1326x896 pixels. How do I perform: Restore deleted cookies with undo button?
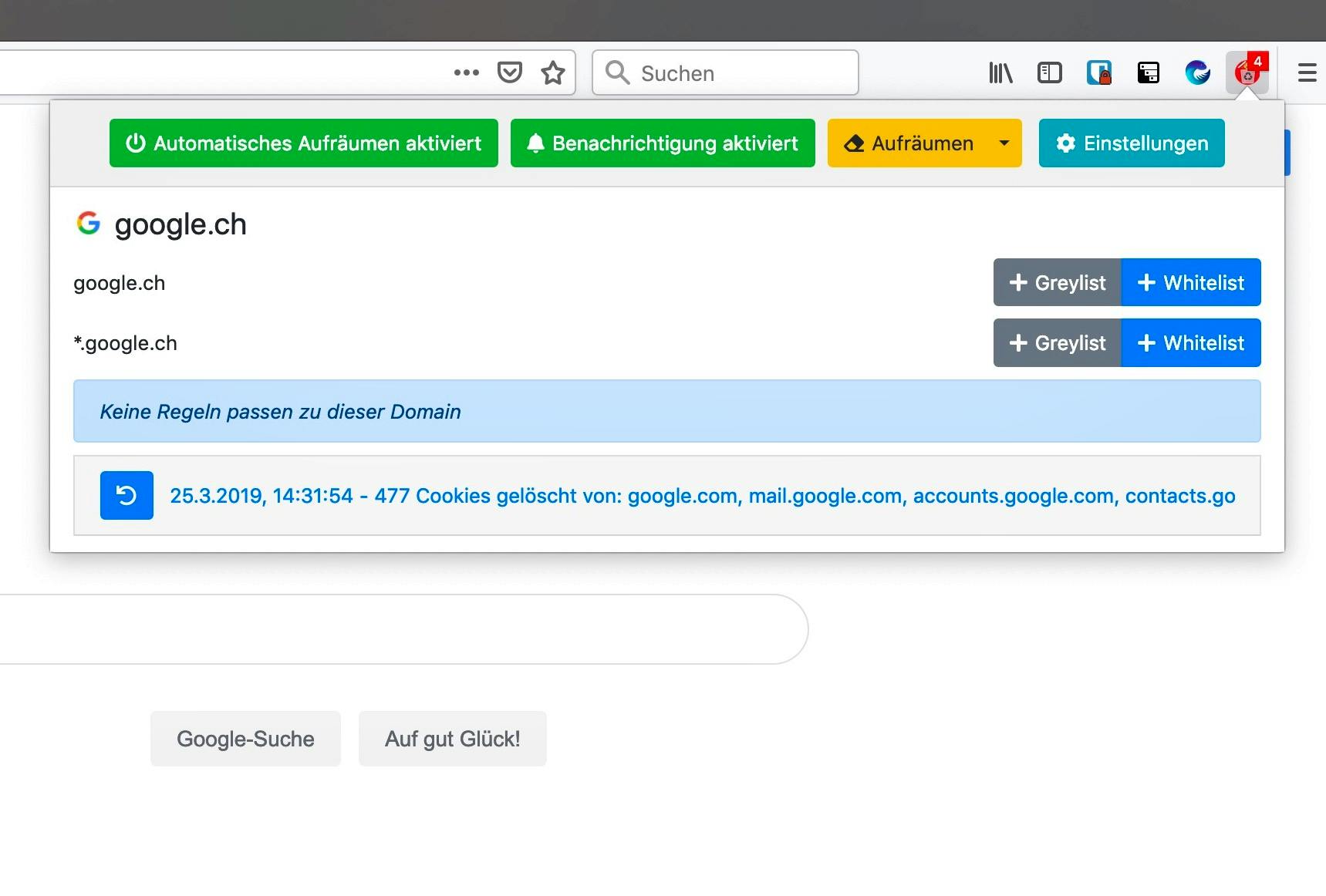click(127, 495)
